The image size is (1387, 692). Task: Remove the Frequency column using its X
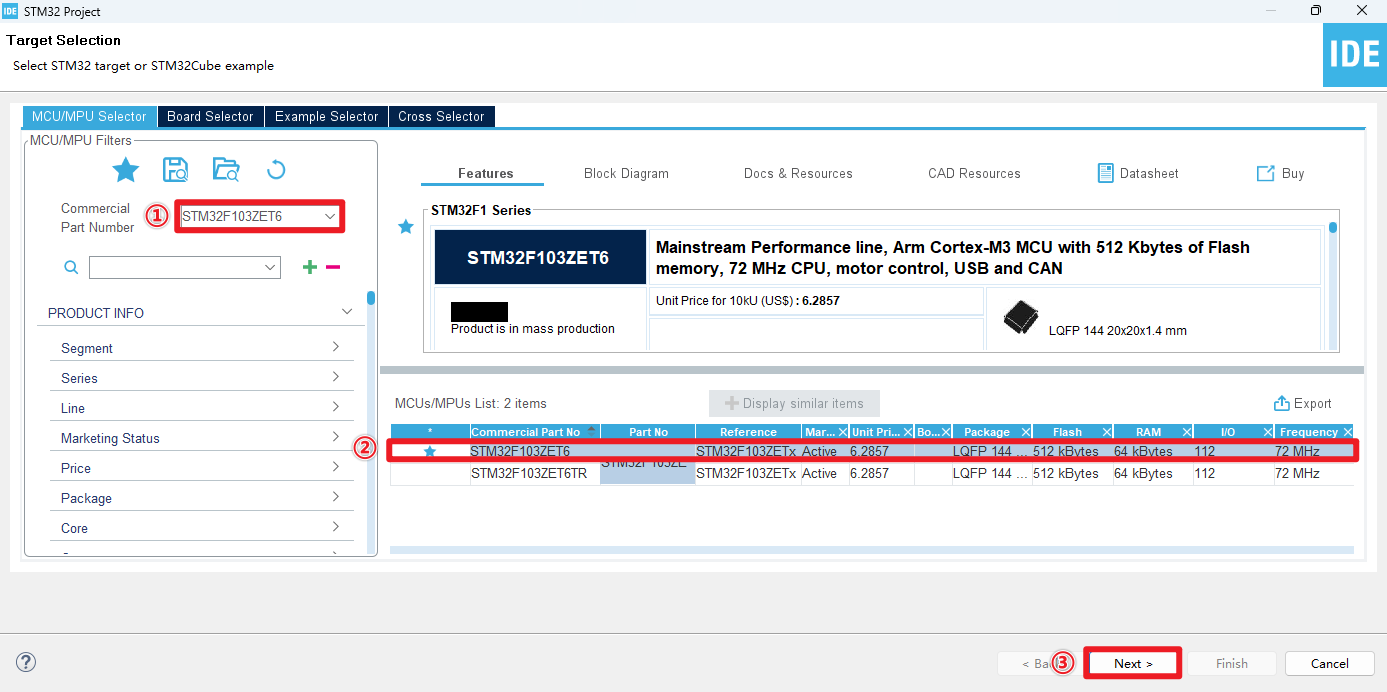[1347, 432]
